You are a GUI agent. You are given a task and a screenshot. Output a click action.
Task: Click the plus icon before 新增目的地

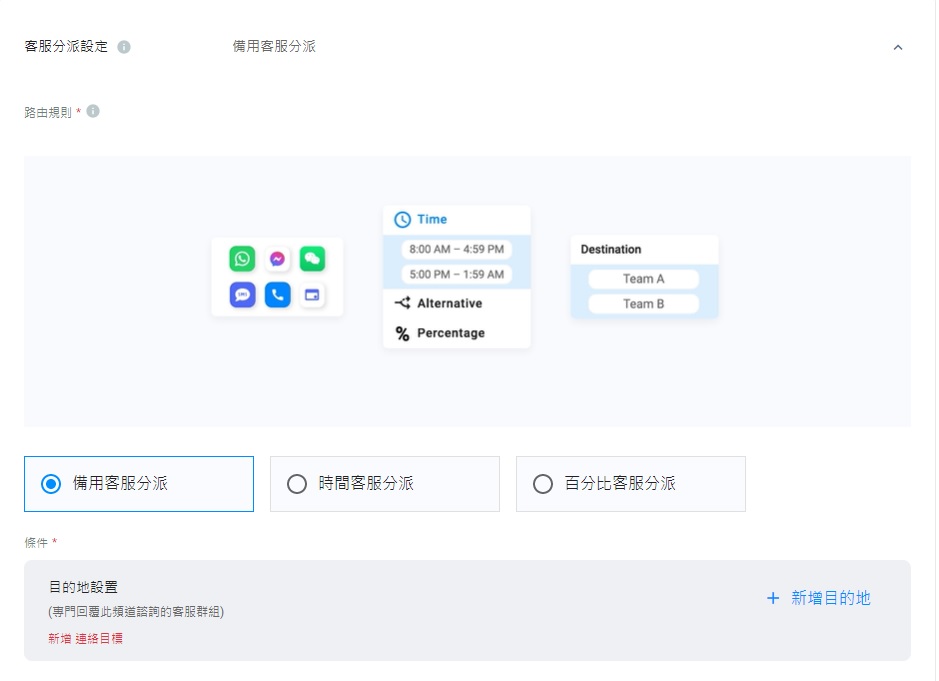pyautogui.click(x=773, y=598)
